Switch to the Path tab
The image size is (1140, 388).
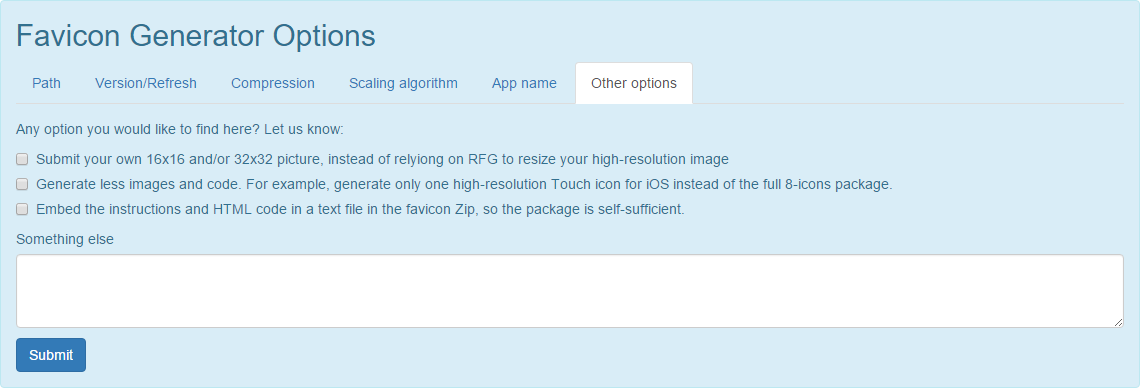pyautogui.click(x=47, y=84)
